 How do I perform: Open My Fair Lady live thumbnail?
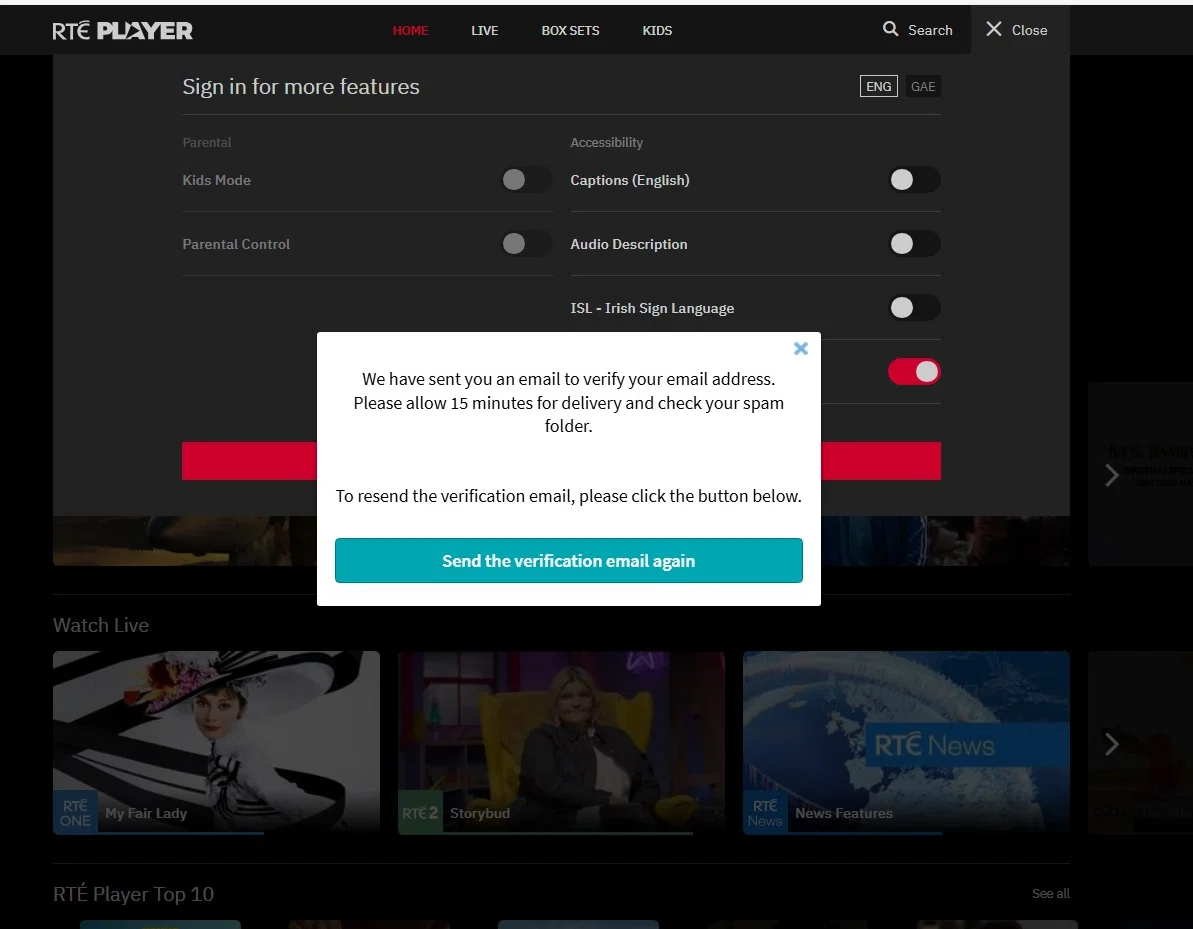pyautogui.click(x=216, y=742)
